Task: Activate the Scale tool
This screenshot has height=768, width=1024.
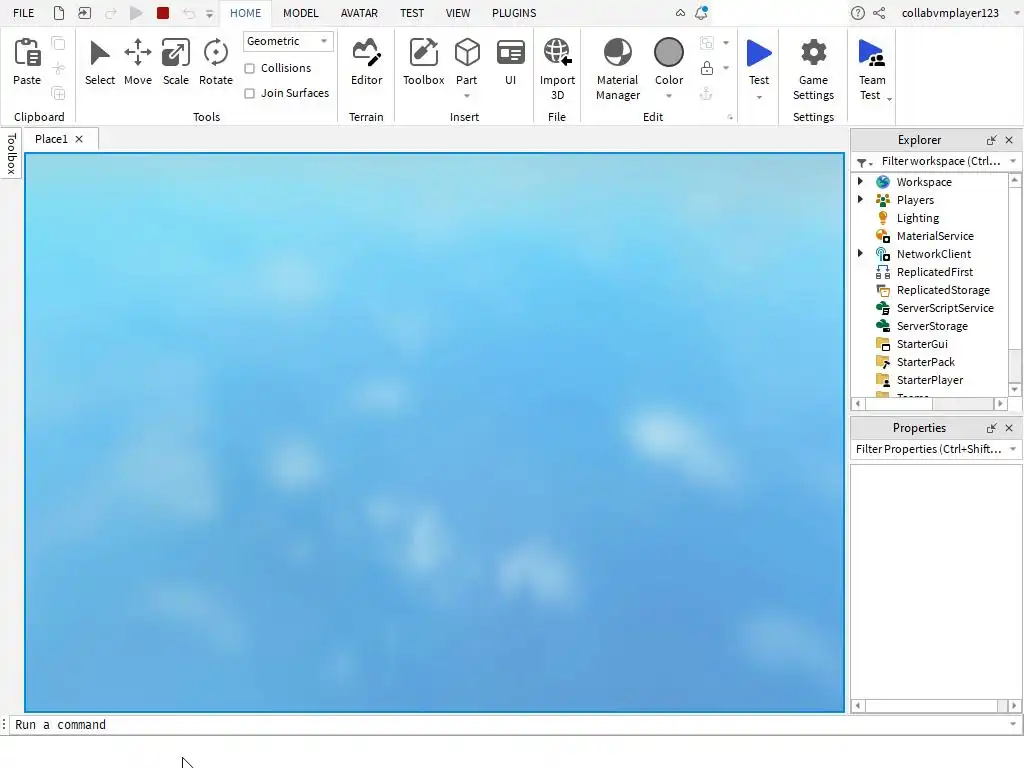Action: 176,61
